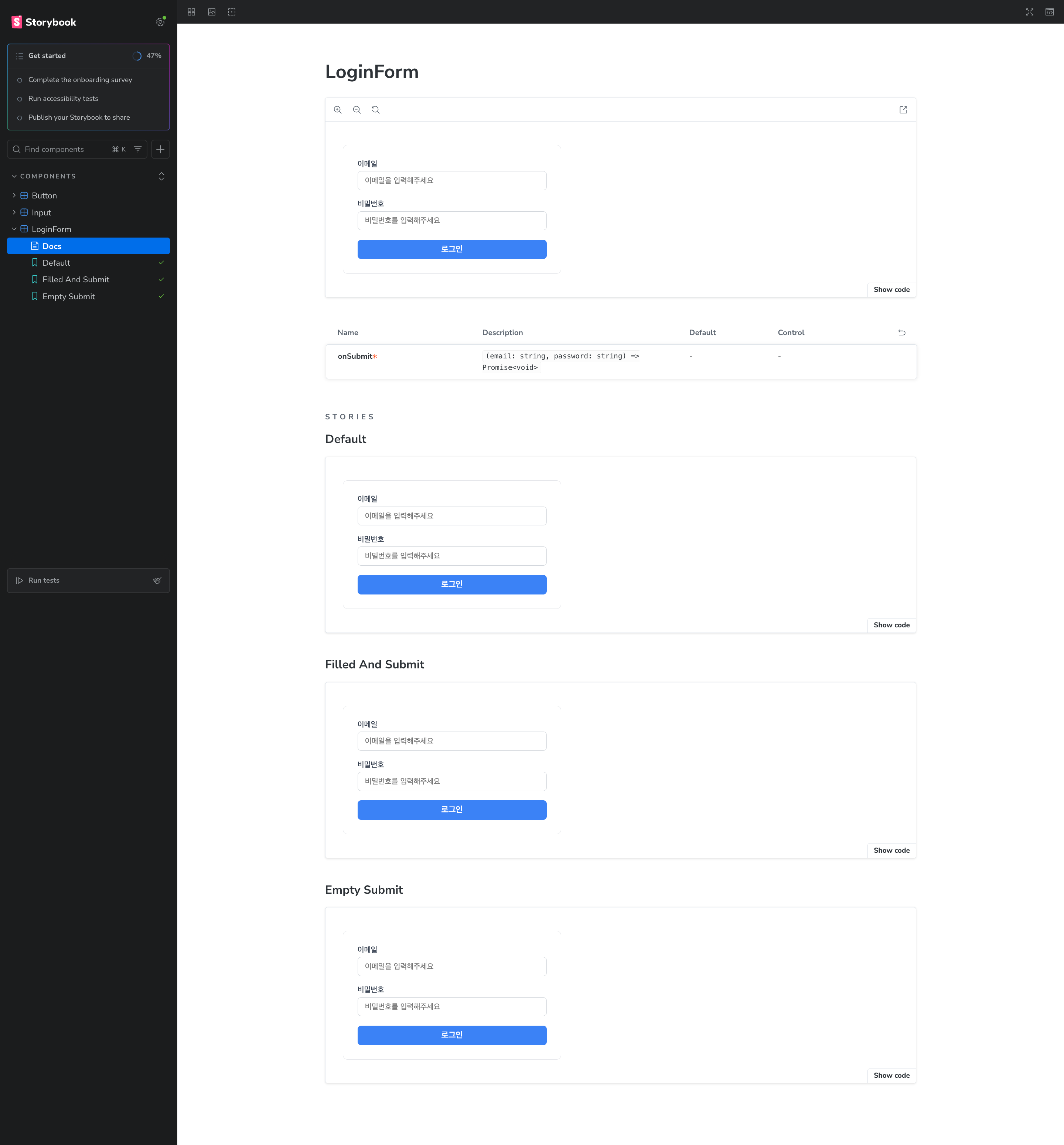The width and height of the screenshot is (1064, 1145).
Task: Open Storybook settings gear icon
Action: pyautogui.click(x=160, y=22)
